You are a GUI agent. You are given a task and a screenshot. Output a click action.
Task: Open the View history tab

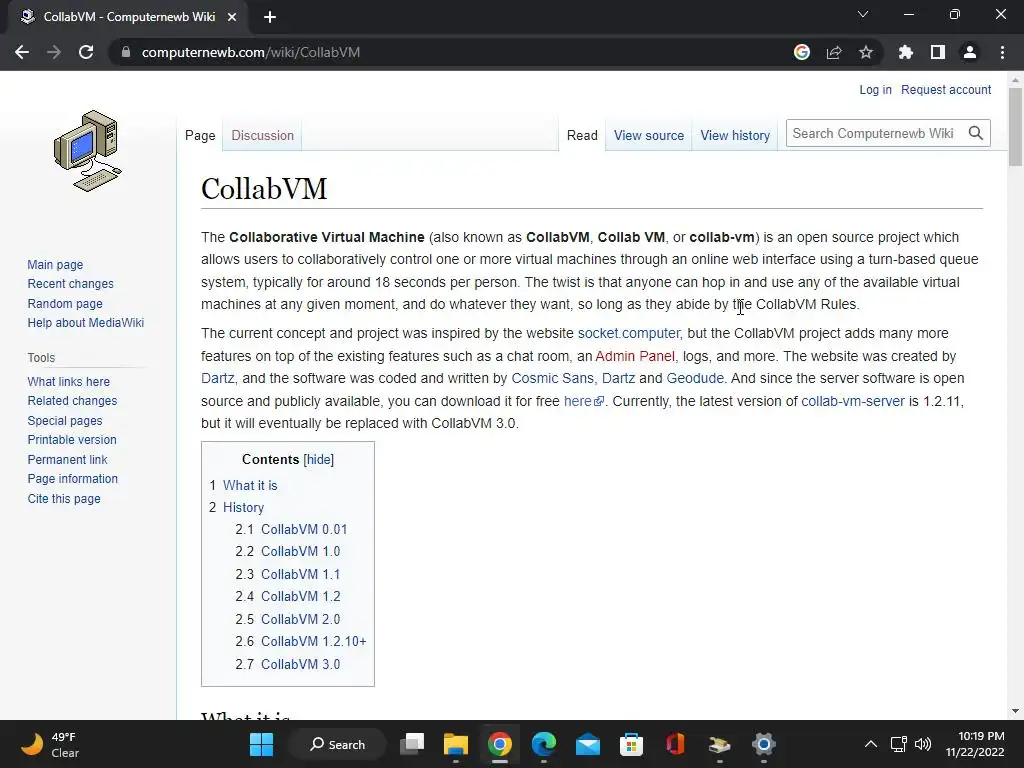click(x=735, y=135)
